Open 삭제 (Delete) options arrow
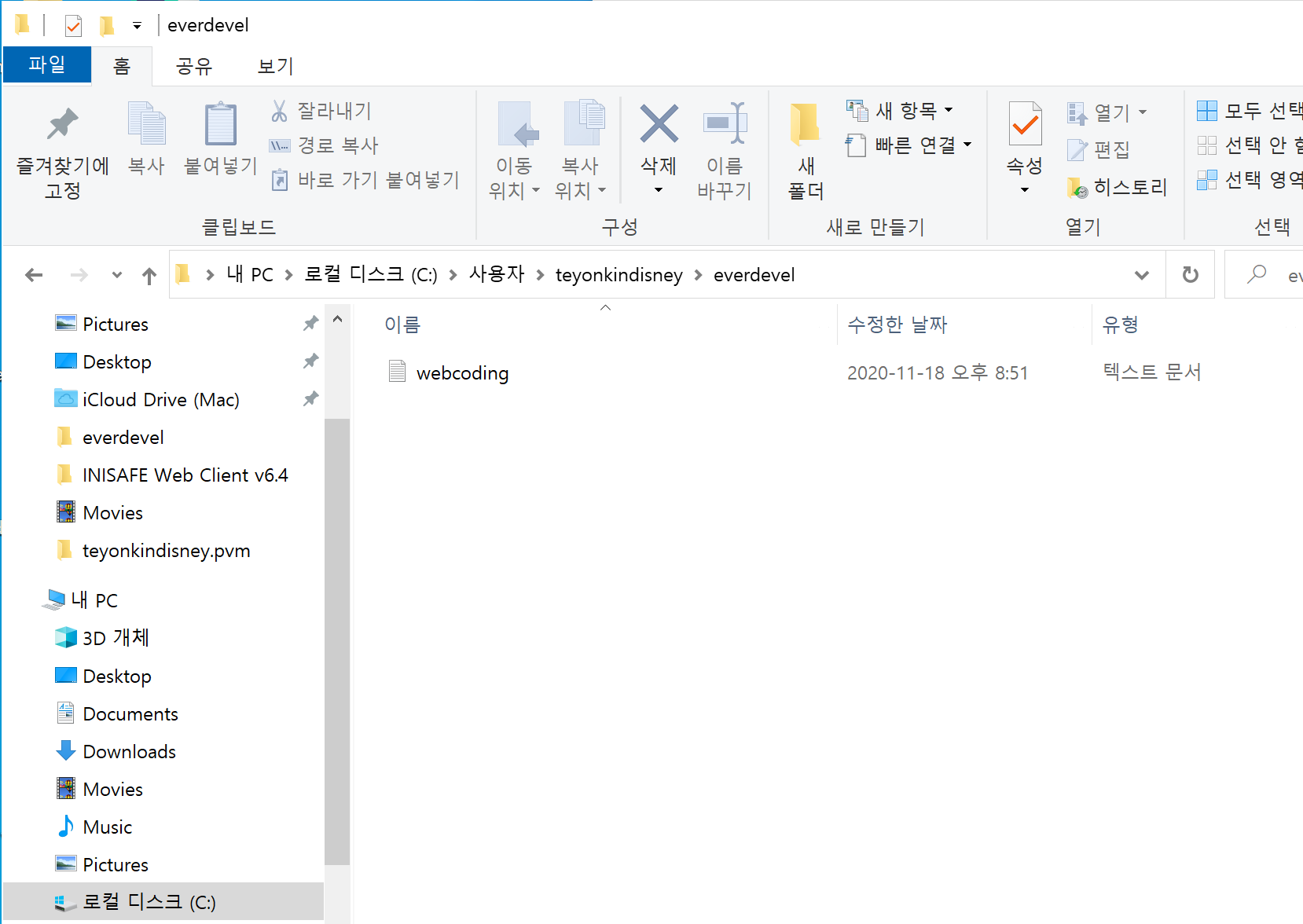Screen dimensions: 1303x924 pos(659,190)
